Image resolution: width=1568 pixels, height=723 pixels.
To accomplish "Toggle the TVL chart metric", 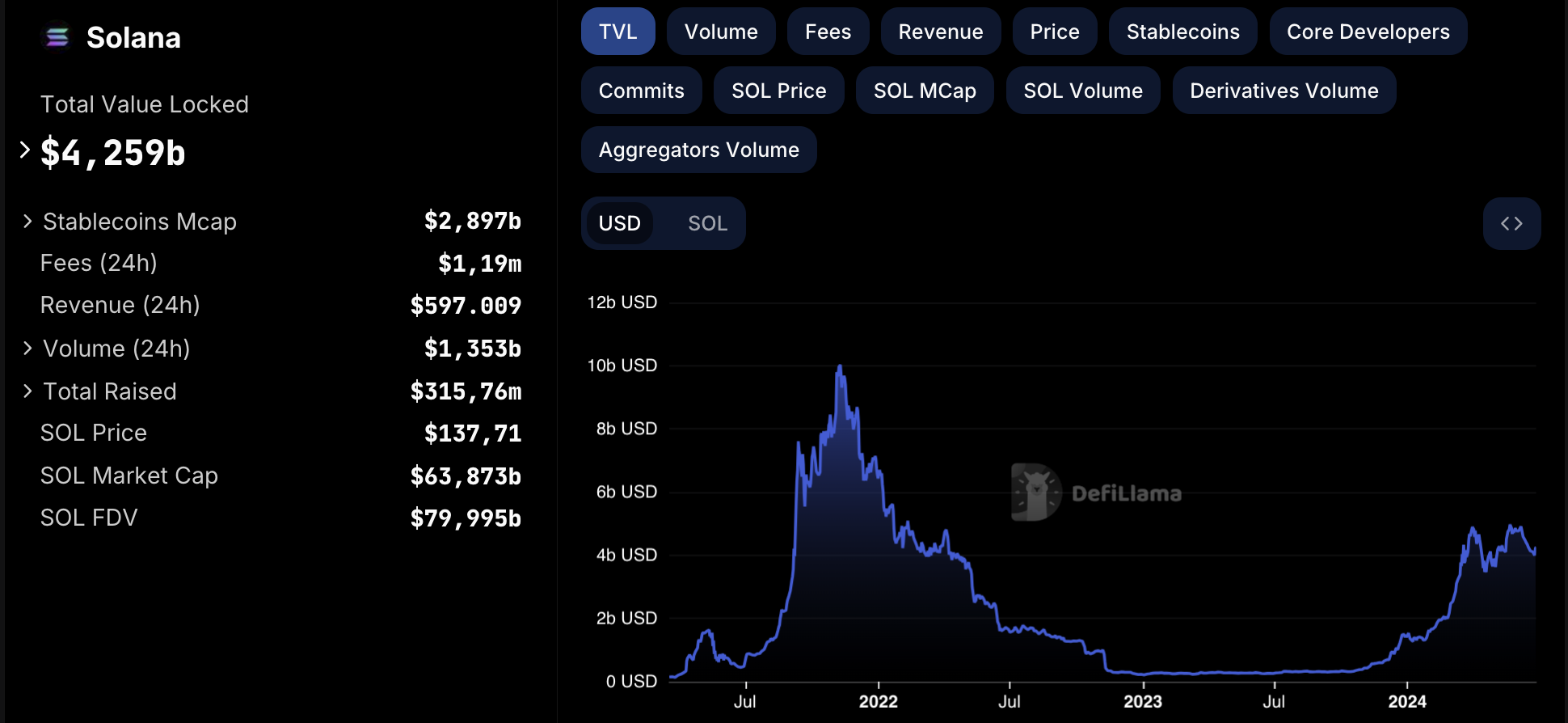I will tap(618, 32).
